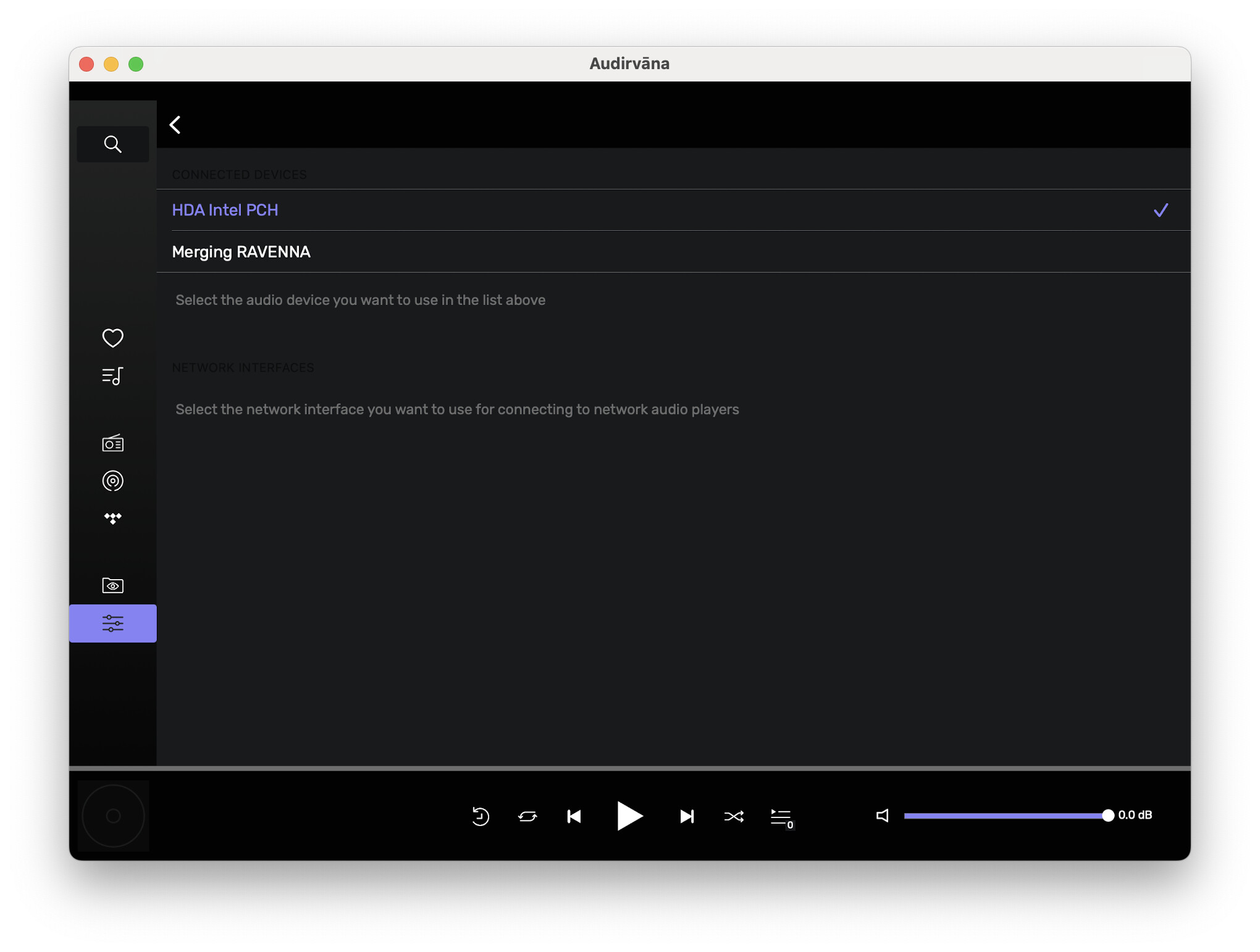
Task: Open the watched folders icon
Action: click(x=112, y=585)
